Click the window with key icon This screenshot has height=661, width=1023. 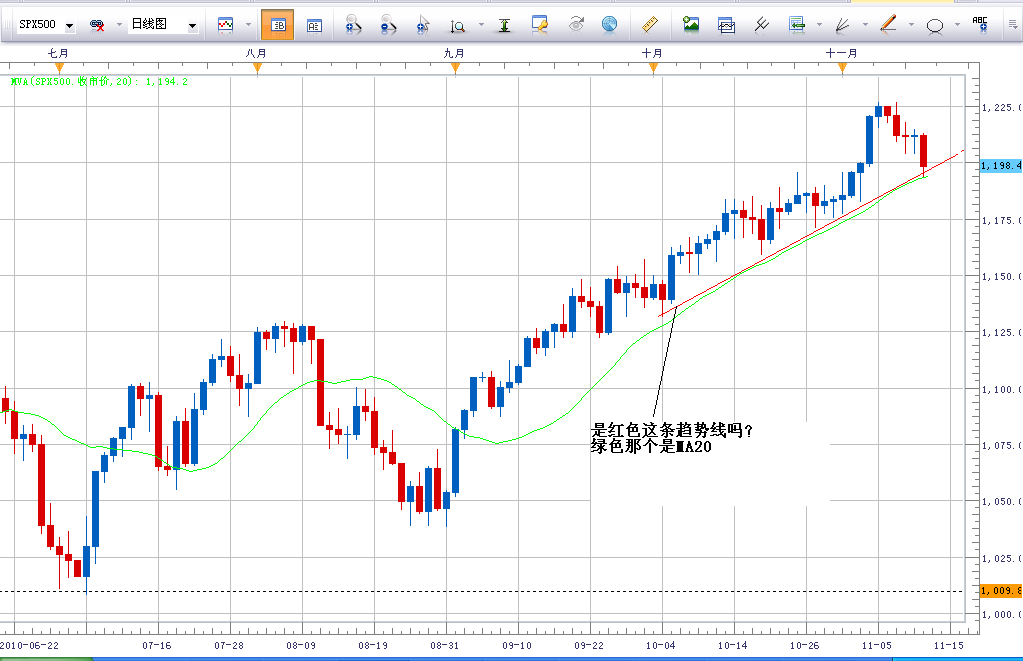point(540,25)
